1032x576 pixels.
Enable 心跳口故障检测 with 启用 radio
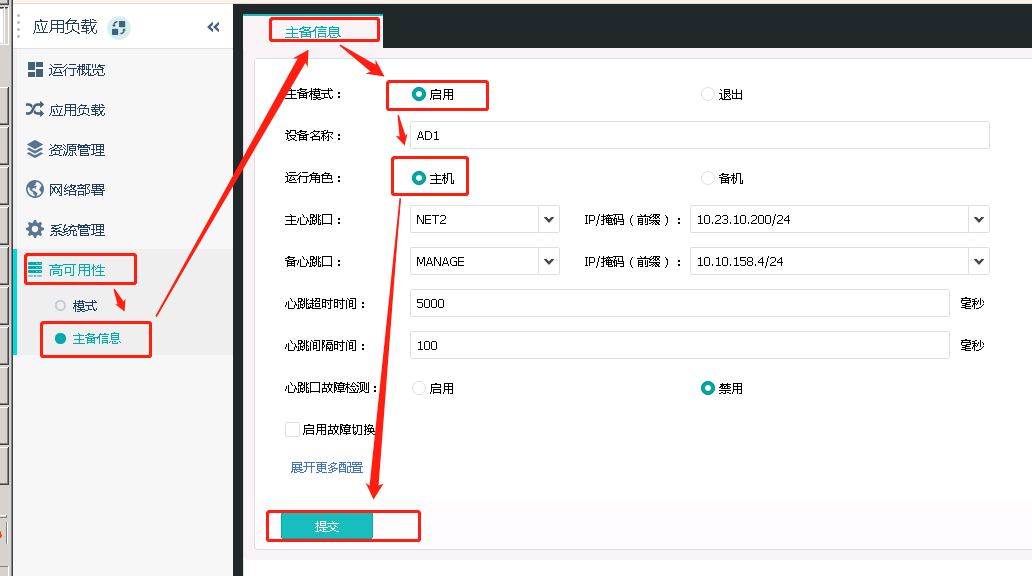click(x=419, y=388)
